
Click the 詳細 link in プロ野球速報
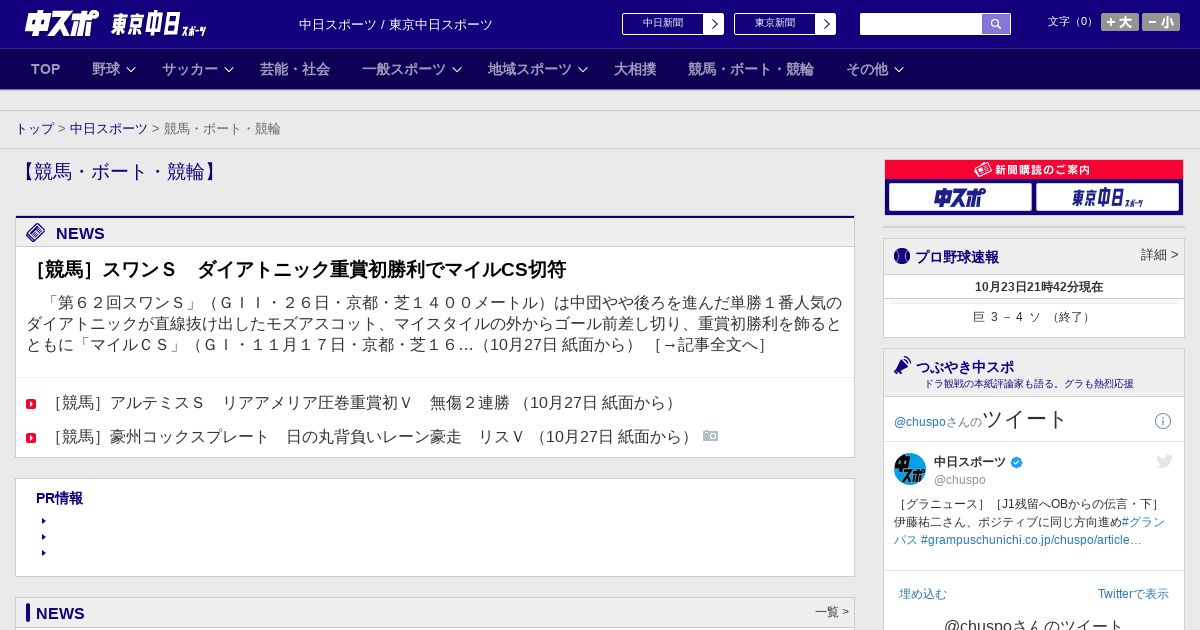(1159, 255)
